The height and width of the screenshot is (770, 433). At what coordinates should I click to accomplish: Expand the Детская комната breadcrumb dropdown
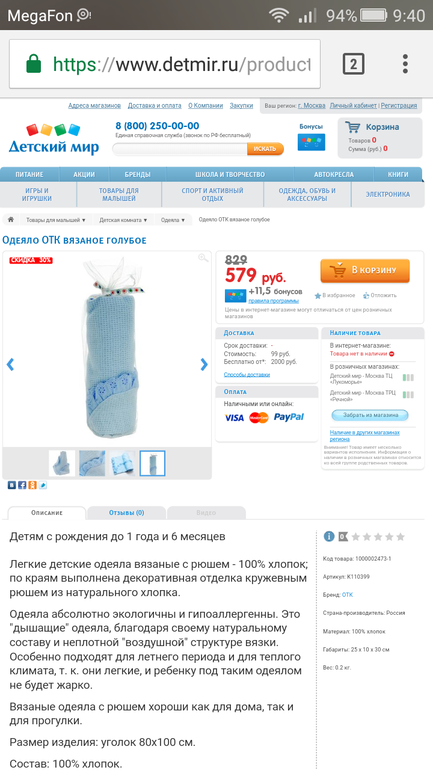pos(123,220)
